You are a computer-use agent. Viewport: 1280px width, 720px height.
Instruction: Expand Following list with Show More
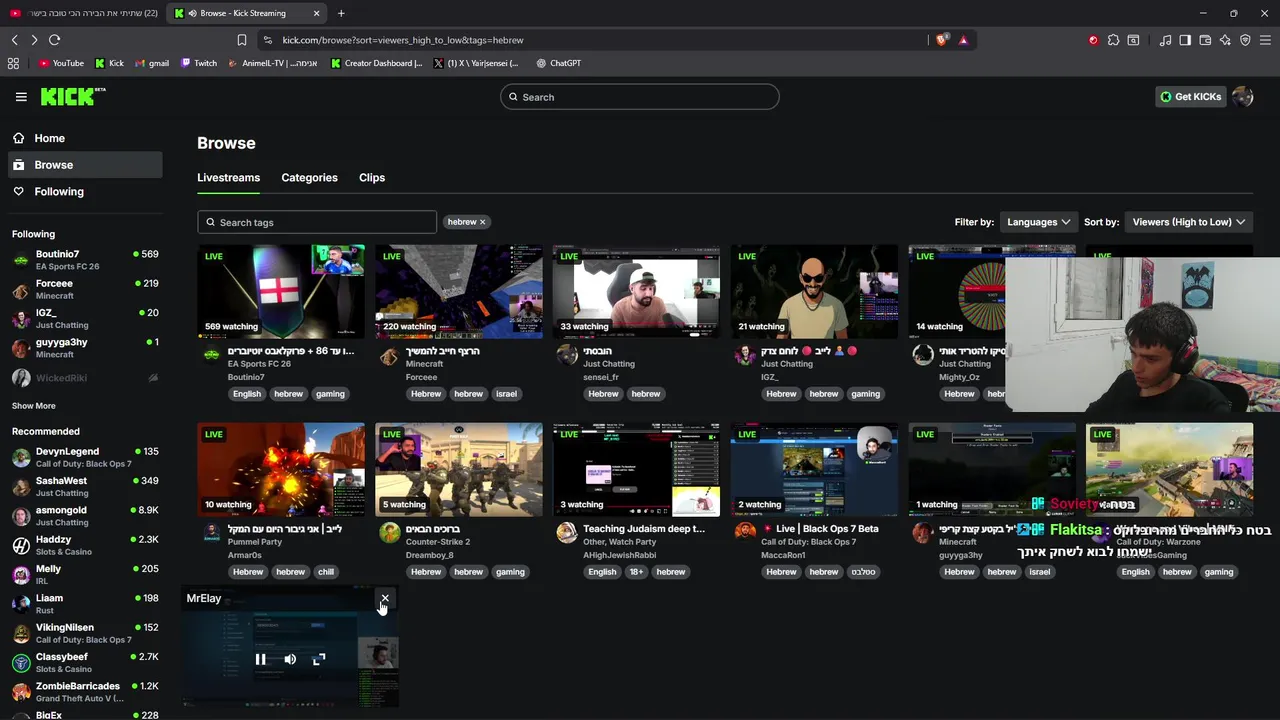click(x=34, y=406)
